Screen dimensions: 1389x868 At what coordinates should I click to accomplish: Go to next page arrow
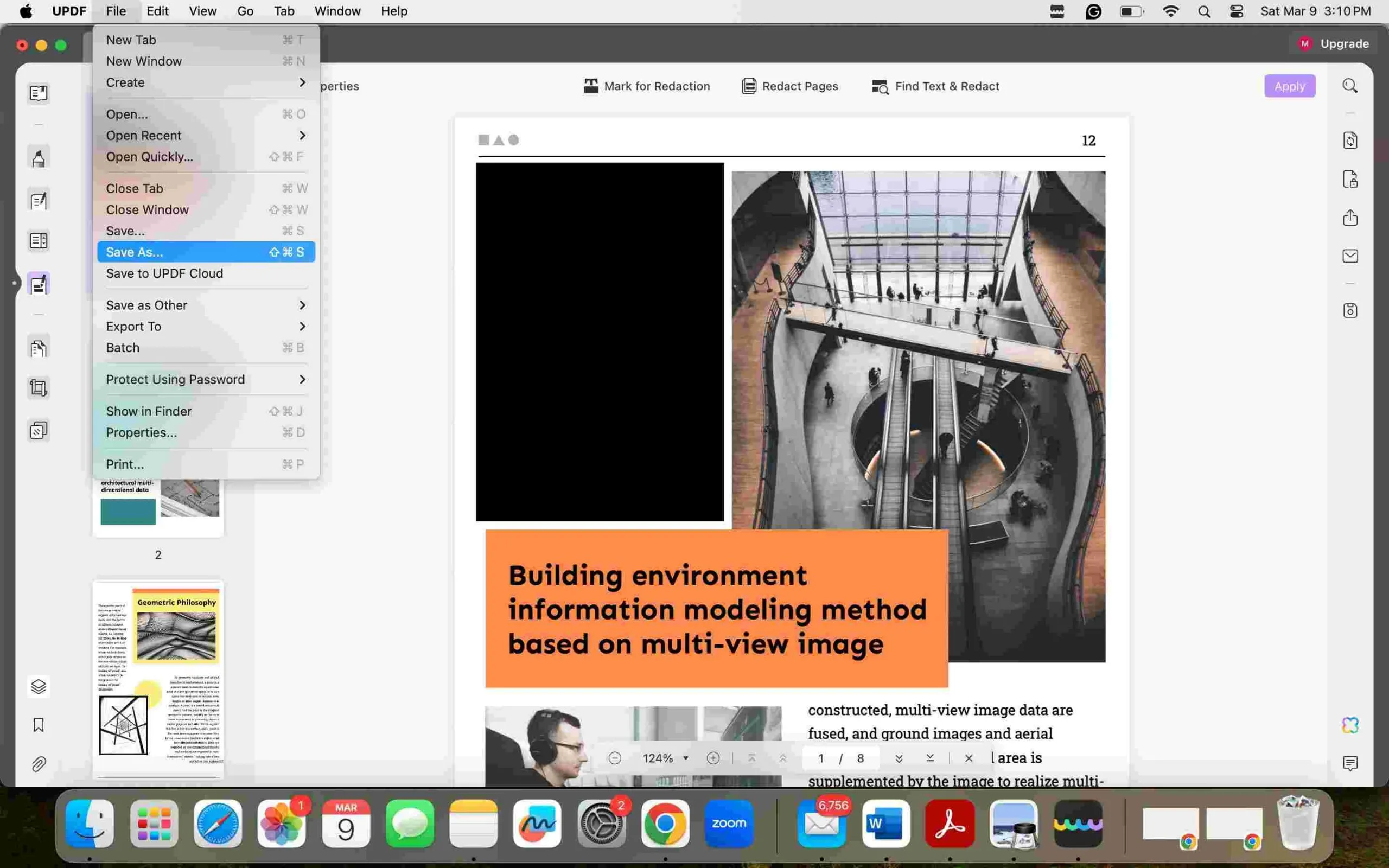[899, 758]
